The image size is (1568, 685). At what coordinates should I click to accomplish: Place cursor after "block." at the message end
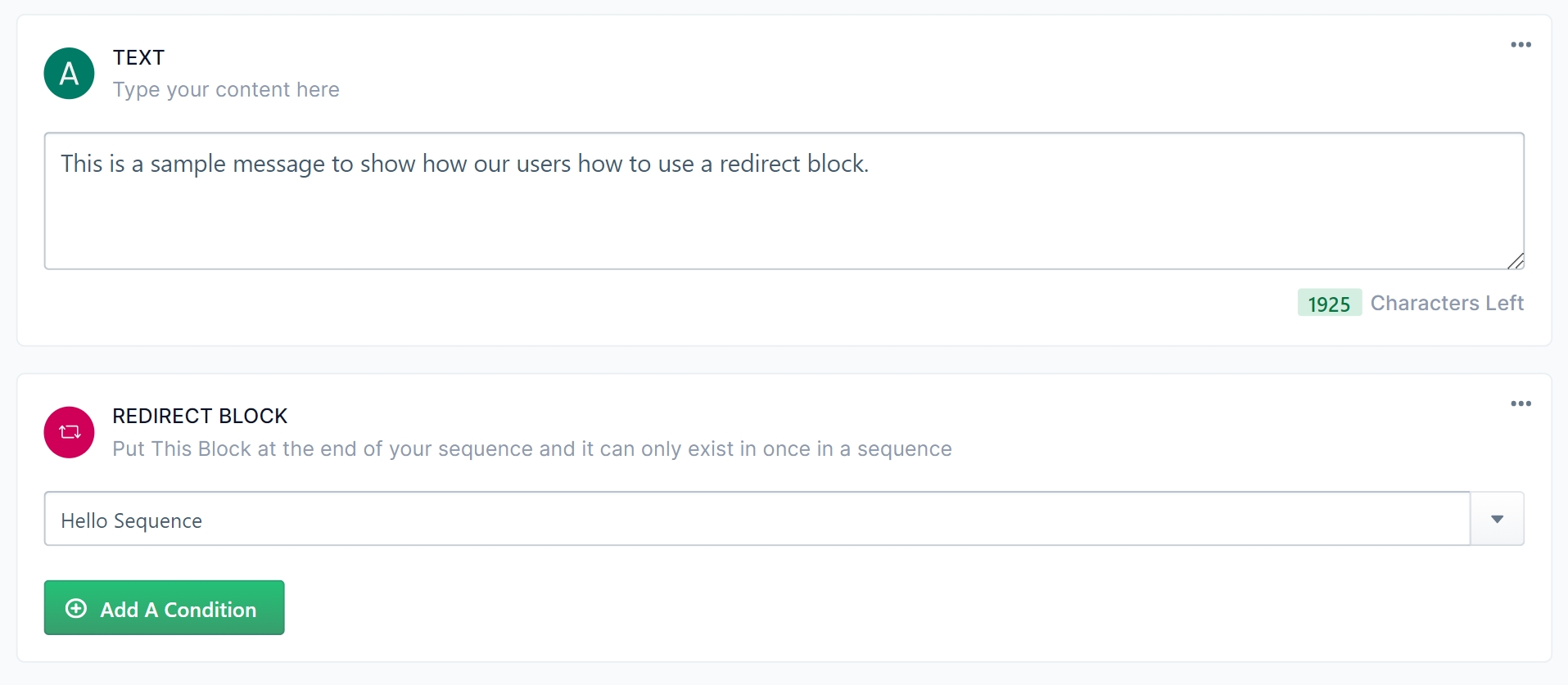click(x=870, y=164)
